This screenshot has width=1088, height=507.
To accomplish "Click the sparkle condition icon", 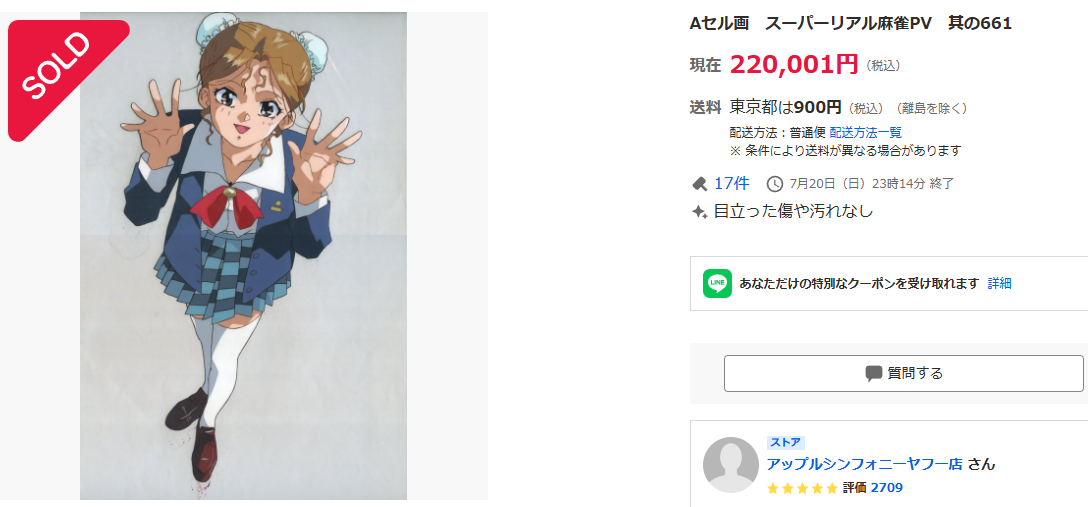I will tap(699, 212).
